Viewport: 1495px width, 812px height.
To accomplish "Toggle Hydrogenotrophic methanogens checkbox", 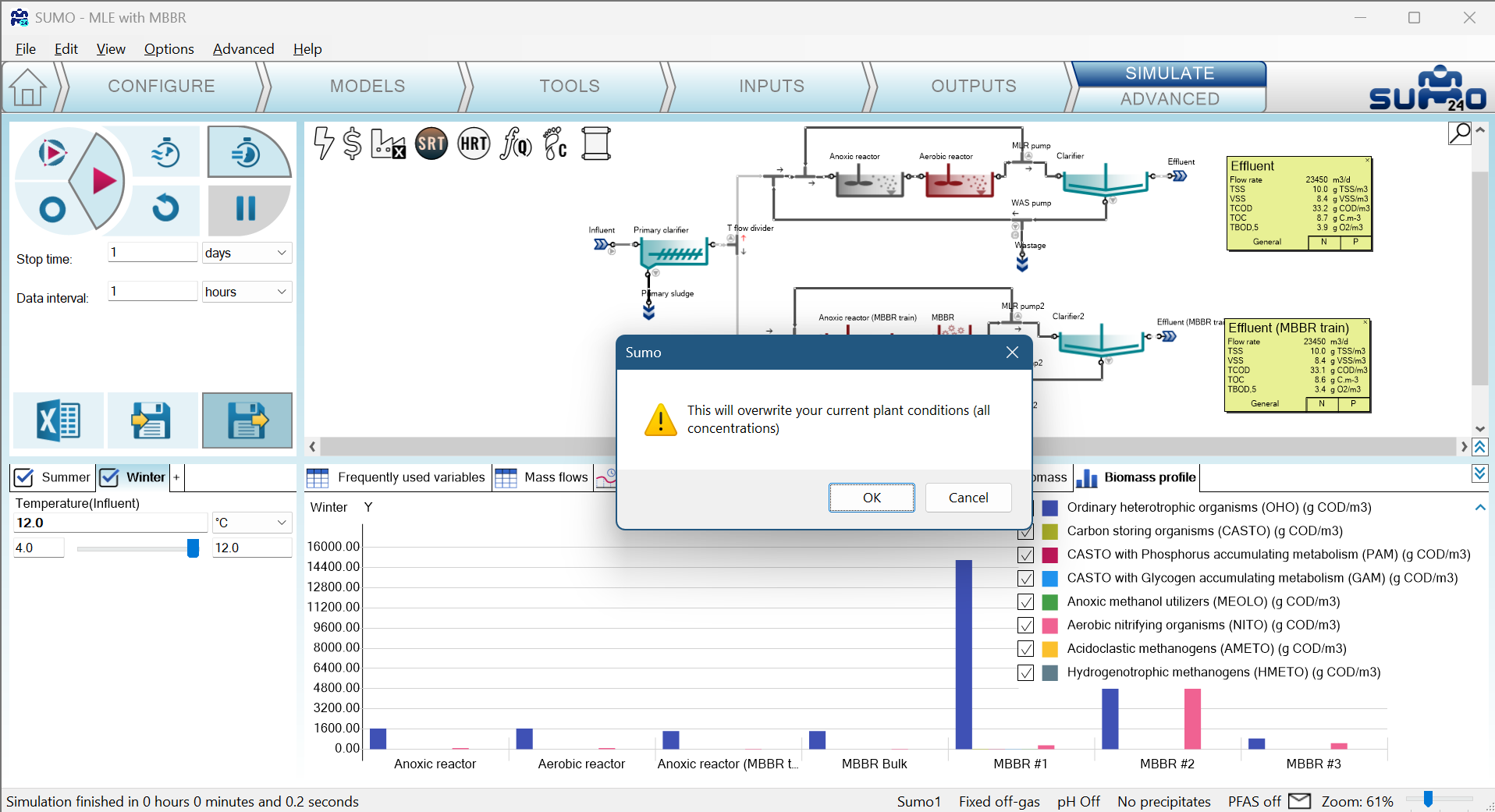I will click(1026, 672).
